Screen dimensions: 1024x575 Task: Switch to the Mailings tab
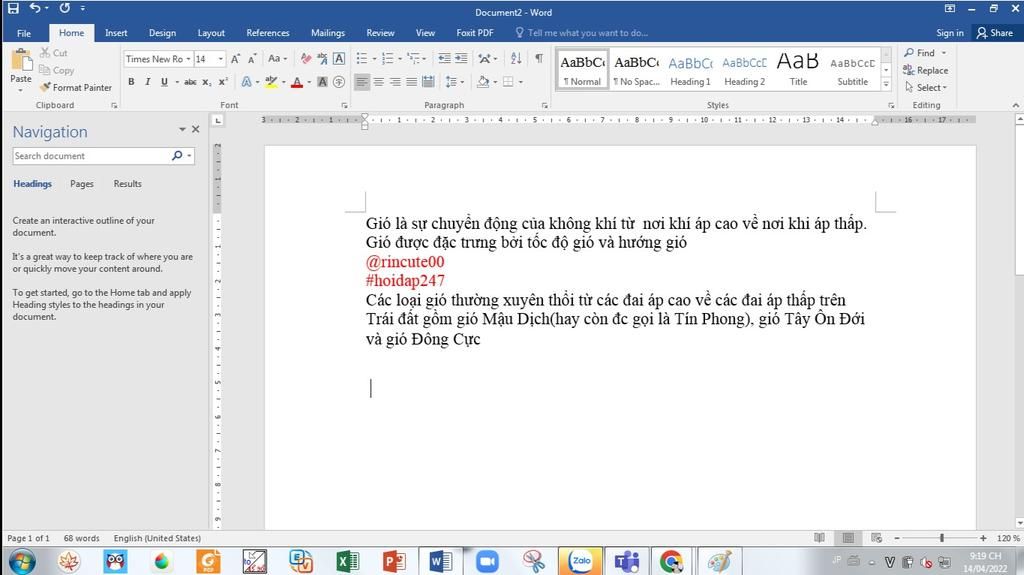pos(328,33)
